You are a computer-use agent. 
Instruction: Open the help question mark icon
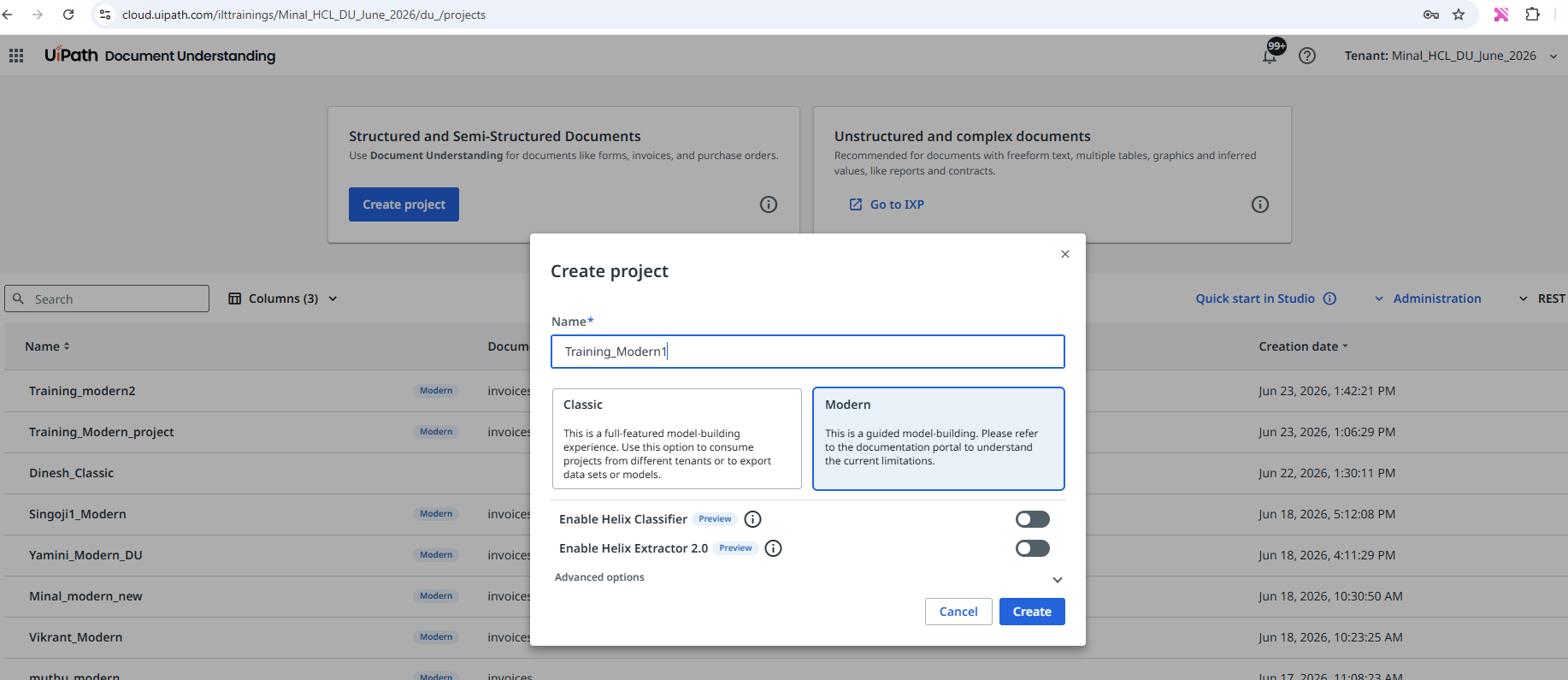click(x=1307, y=56)
